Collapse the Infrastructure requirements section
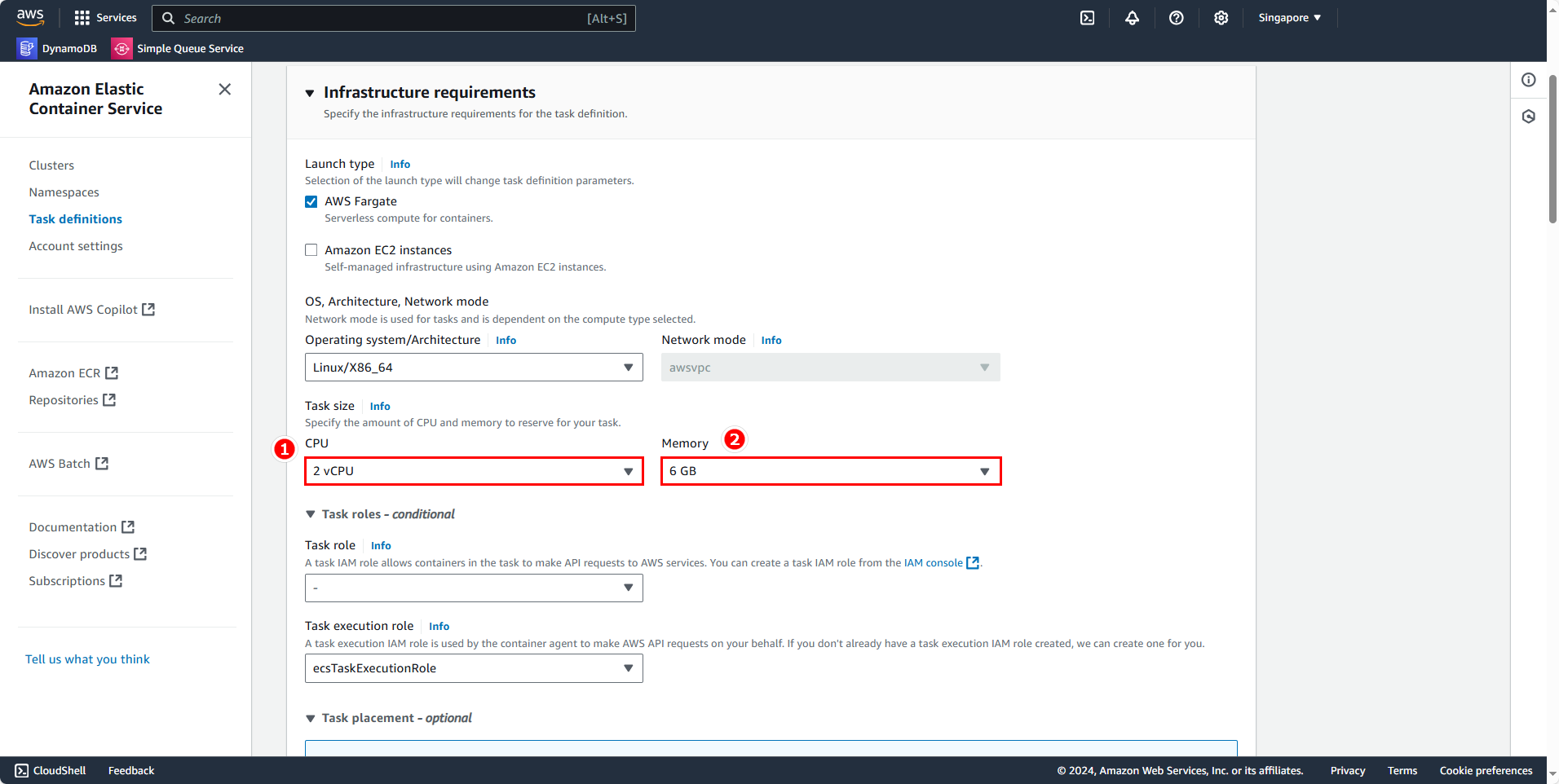This screenshot has width=1559, height=784. pyautogui.click(x=310, y=93)
